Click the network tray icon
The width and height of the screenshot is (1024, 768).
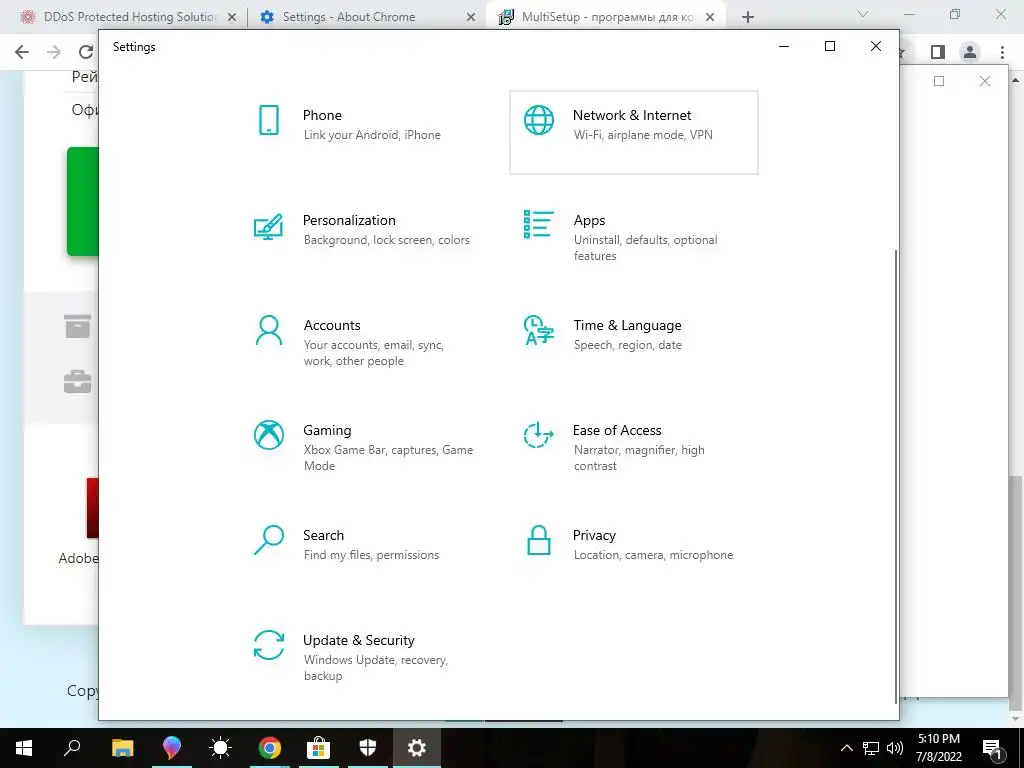point(871,748)
